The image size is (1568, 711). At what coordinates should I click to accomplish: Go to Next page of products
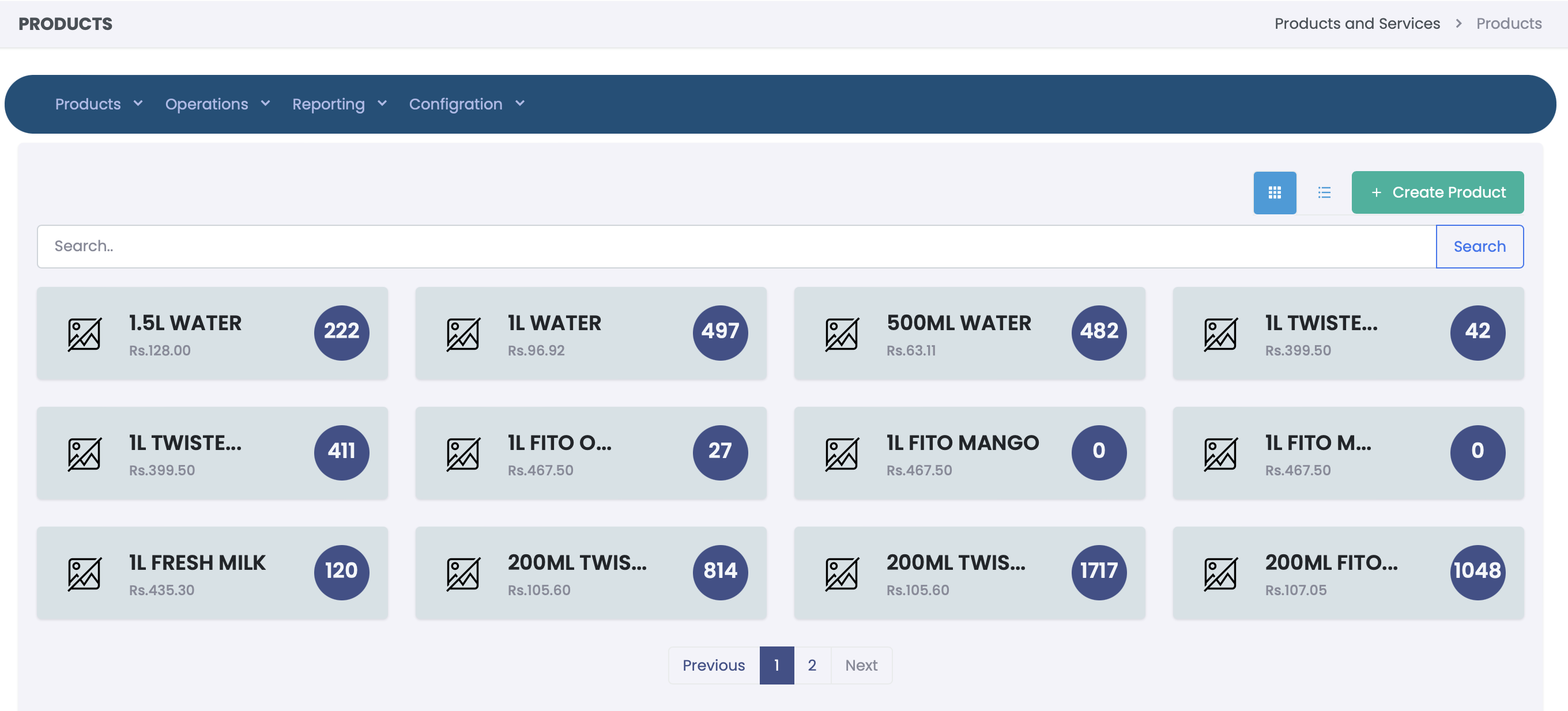[861, 665]
